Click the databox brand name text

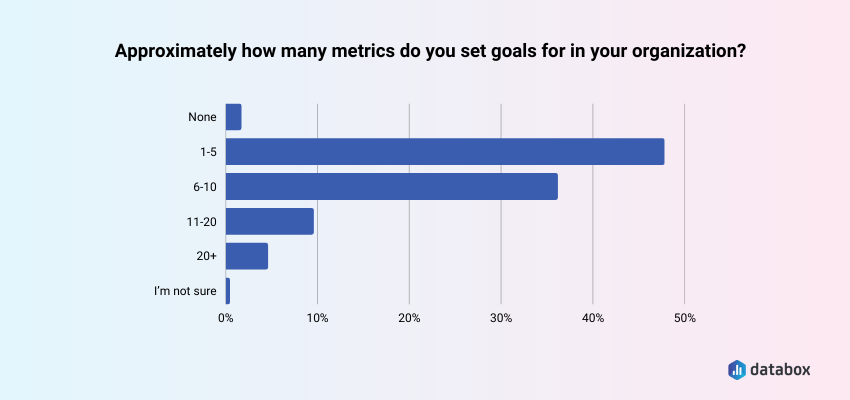pyautogui.click(x=781, y=369)
